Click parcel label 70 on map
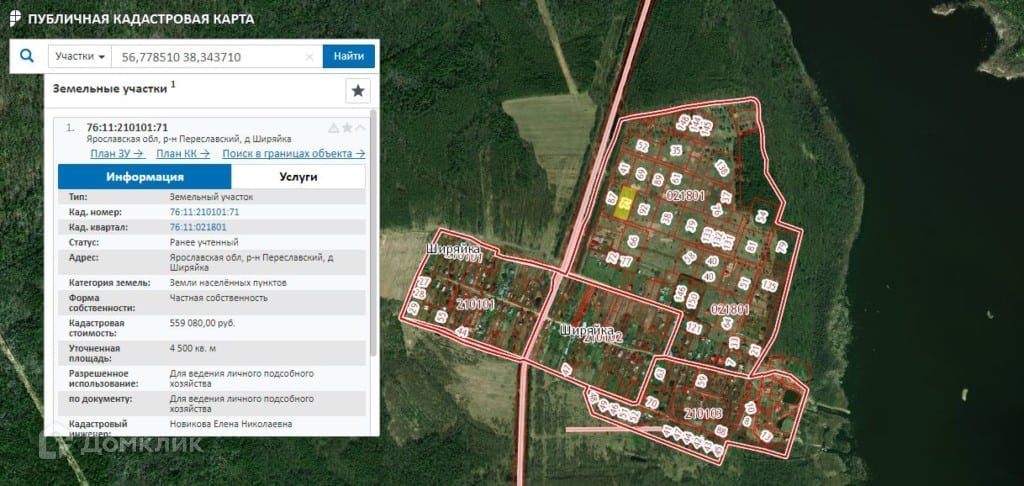 [x=651, y=403]
